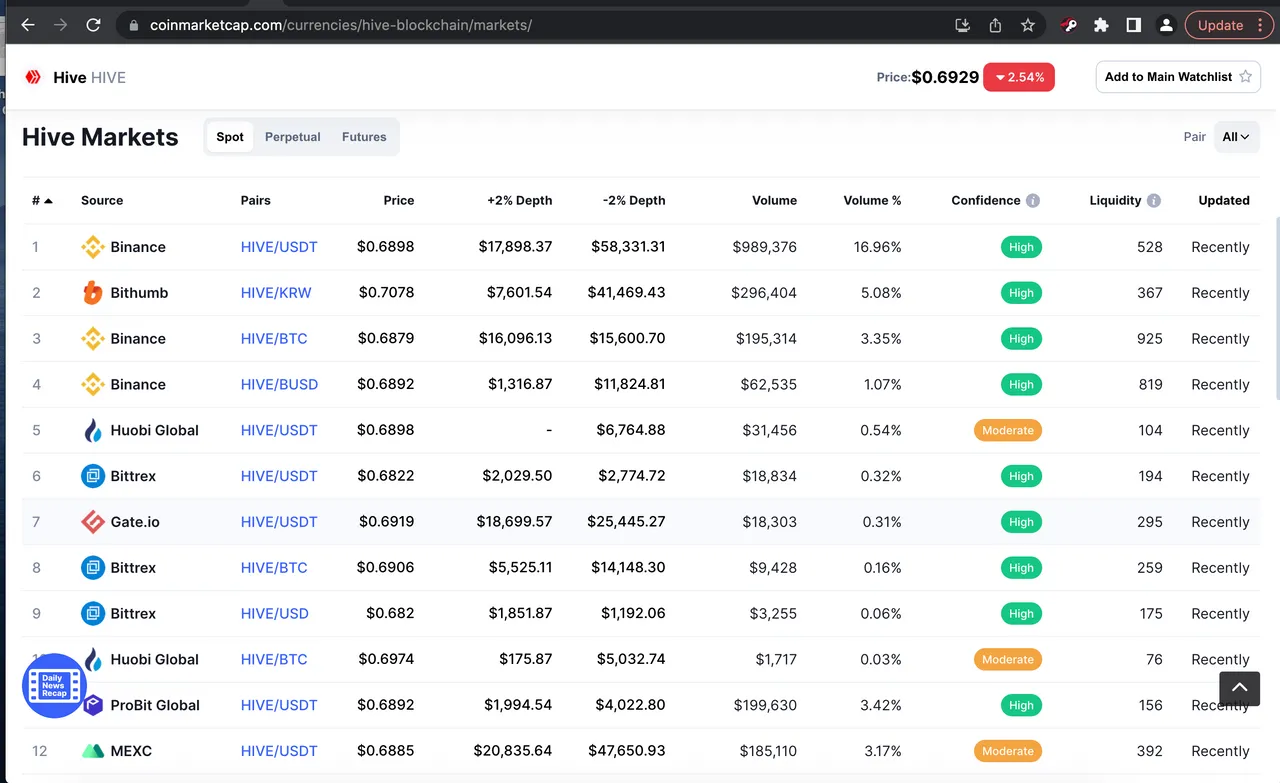Click the scroll-to-top arrow button
This screenshot has height=783, width=1280.
pos(1239,688)
